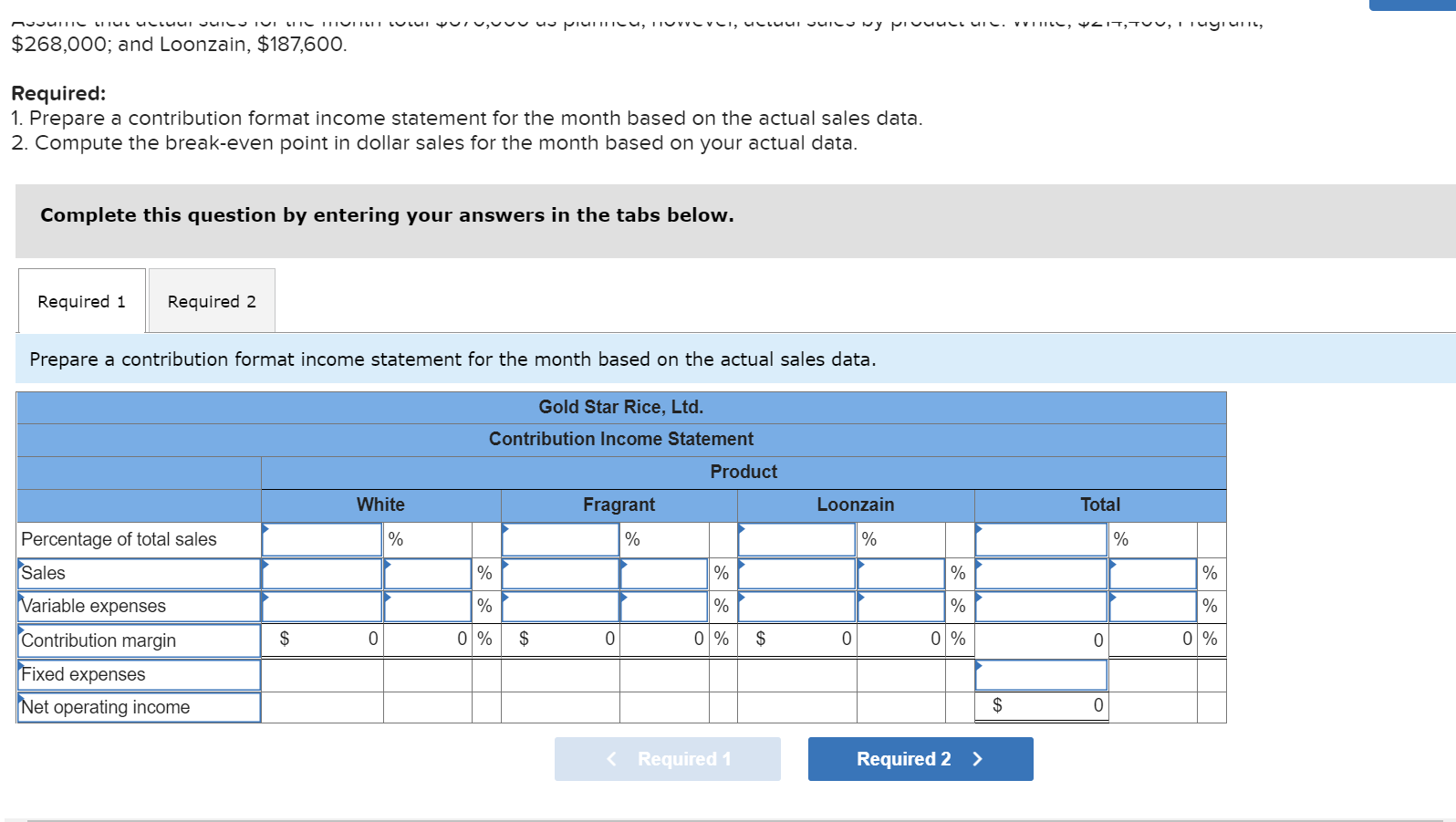
Task: Click the Gold Star Rice, Ltd. title
Action: (621, 407)
